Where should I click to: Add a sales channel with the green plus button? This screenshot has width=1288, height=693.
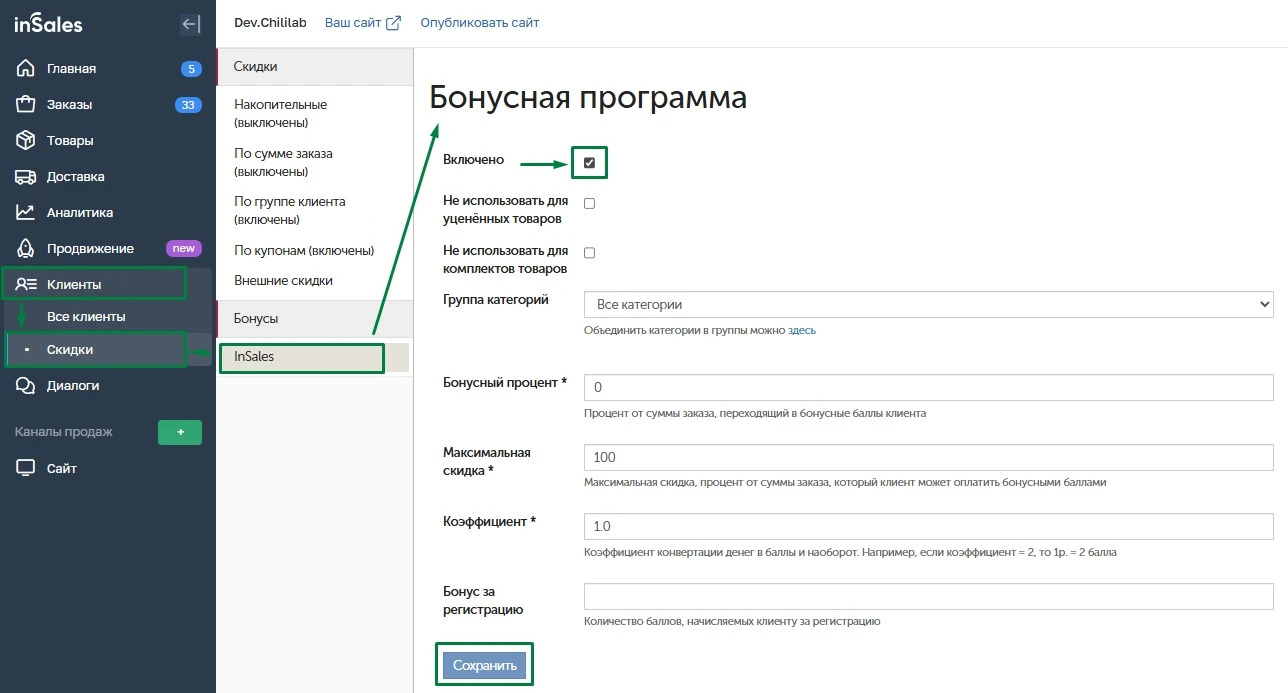pyautogui.click(x=180, y=432)
